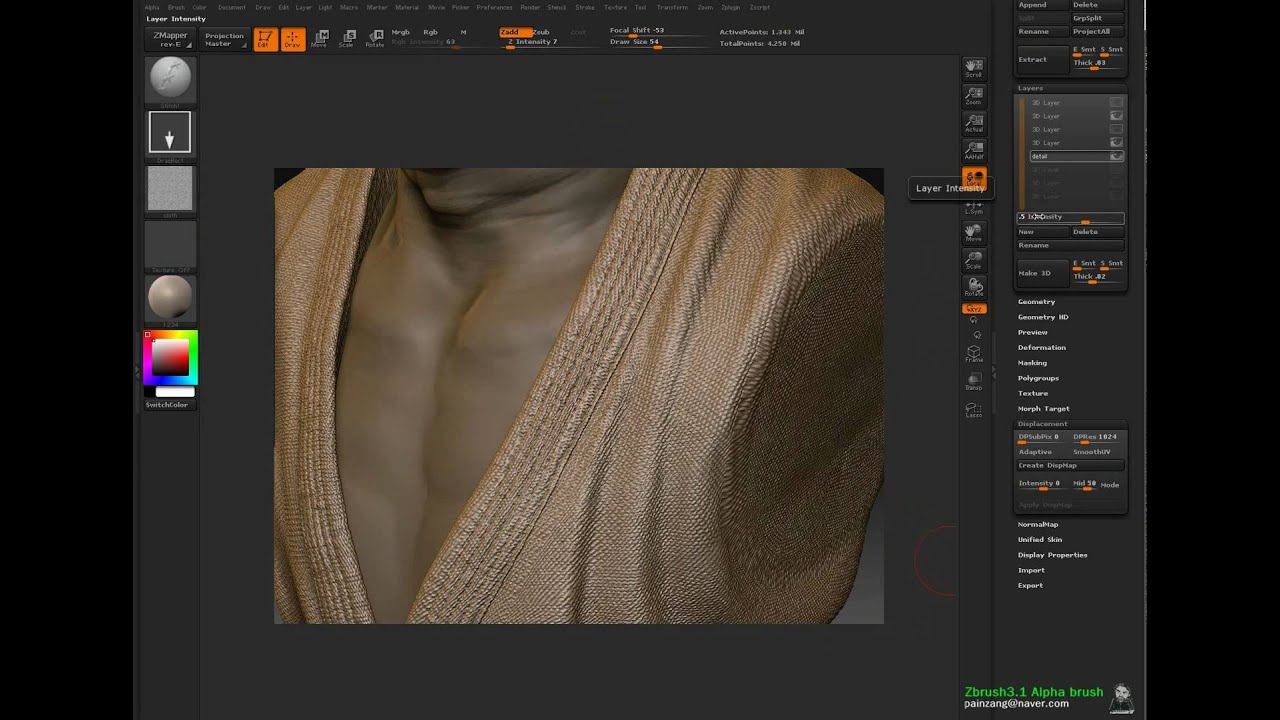The width and height of the screenshot is (1280, 720).
Task: Click the New layer button
Action: (1042, 231)
